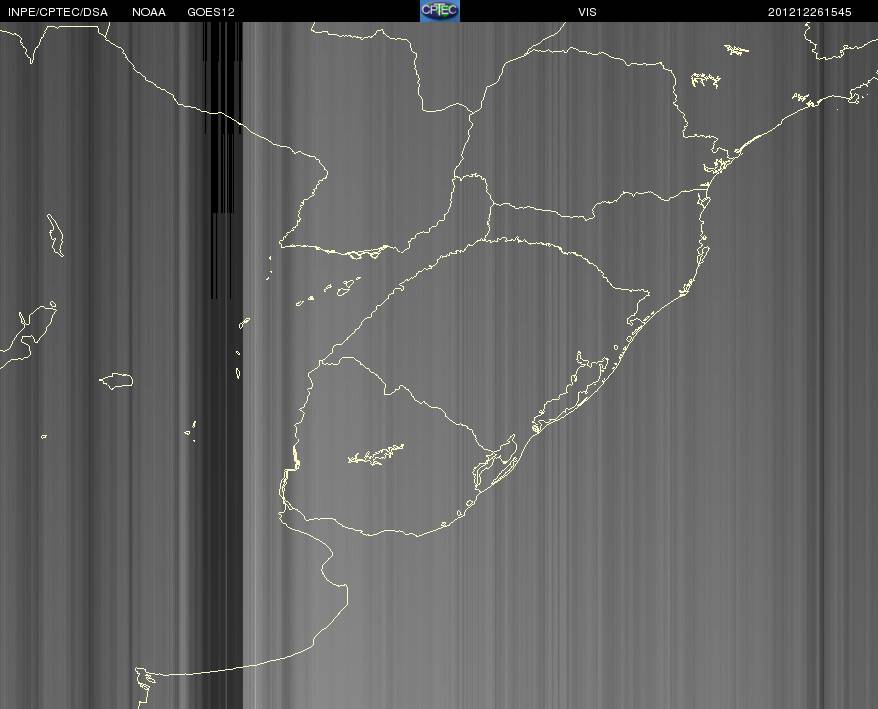Screen dimensions: 878x709
Task: Click the elongated island outline near the left edge
Action: pyautogui.click(x=55, y=235)
